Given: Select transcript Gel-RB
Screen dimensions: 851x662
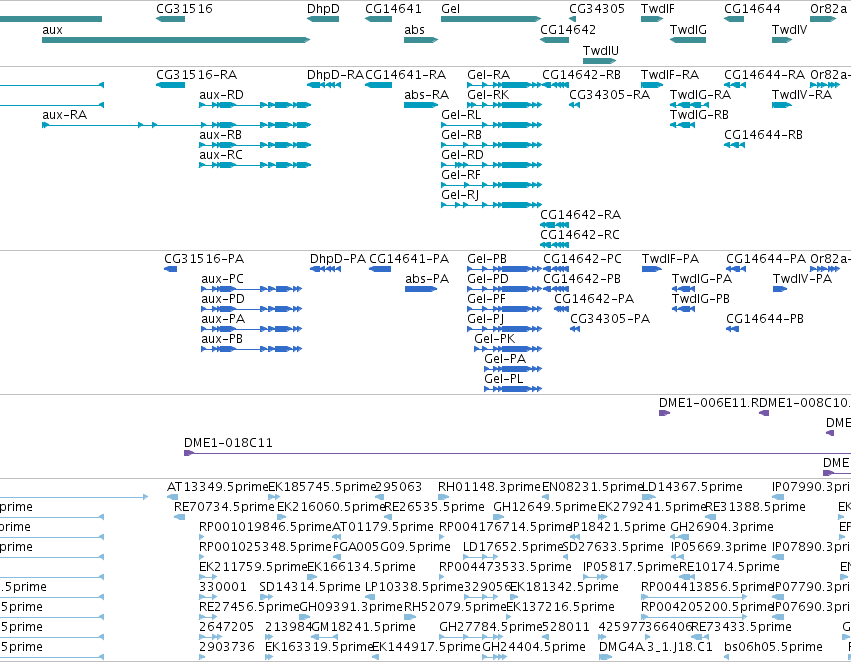Looking at the screenshot, I should (461, 135).
